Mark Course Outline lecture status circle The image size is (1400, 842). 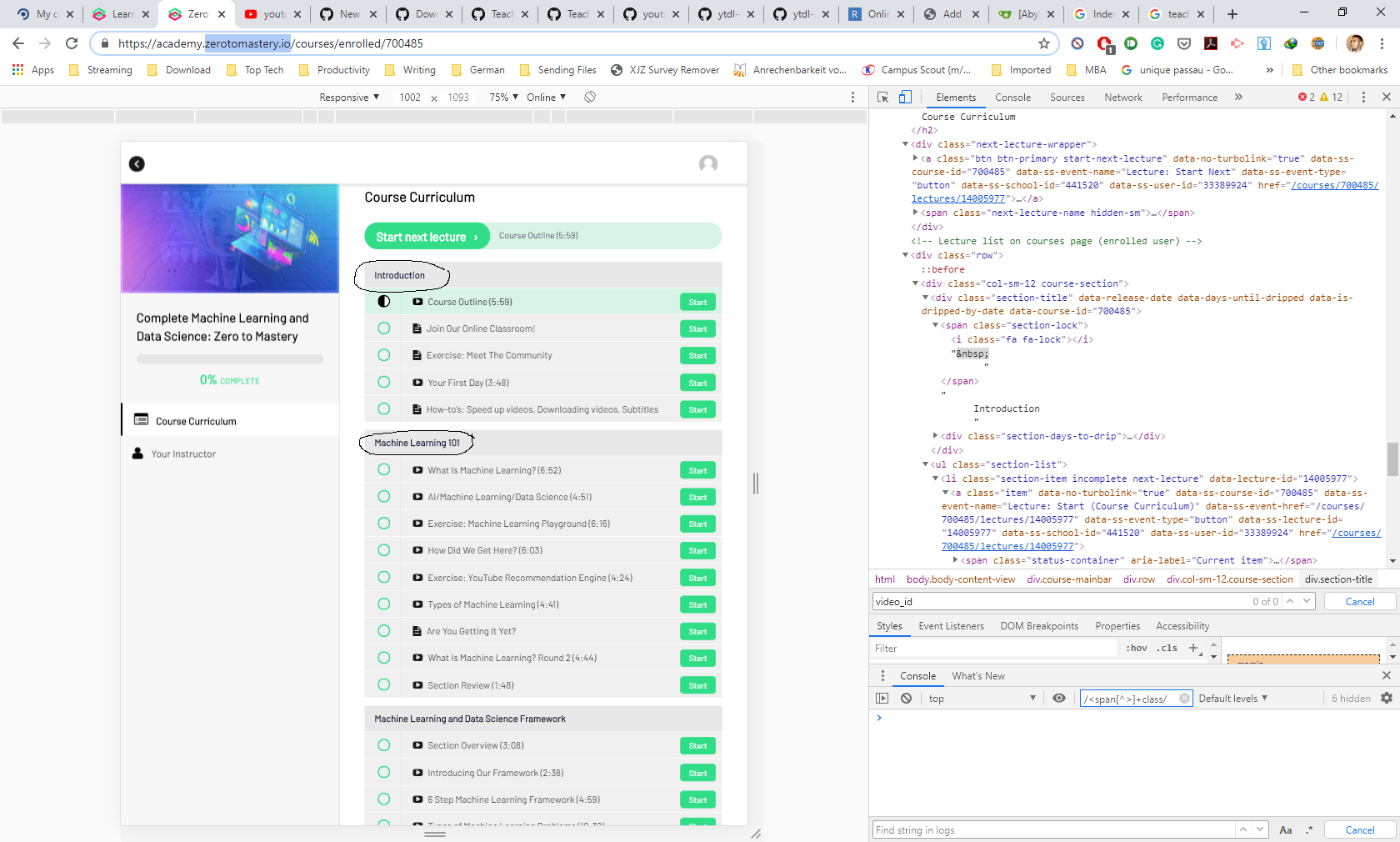point(384,302)
